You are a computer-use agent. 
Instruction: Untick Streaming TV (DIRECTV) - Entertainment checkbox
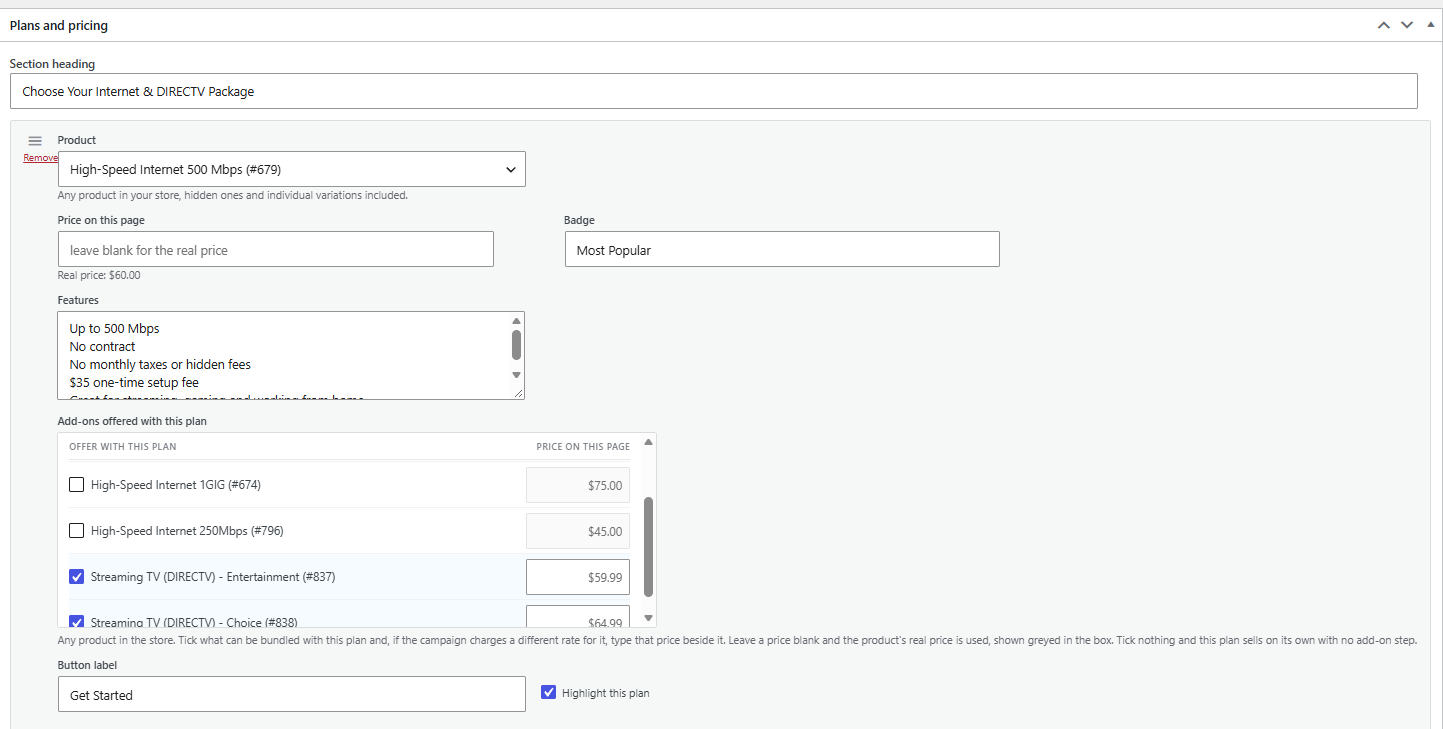[76, 577]
